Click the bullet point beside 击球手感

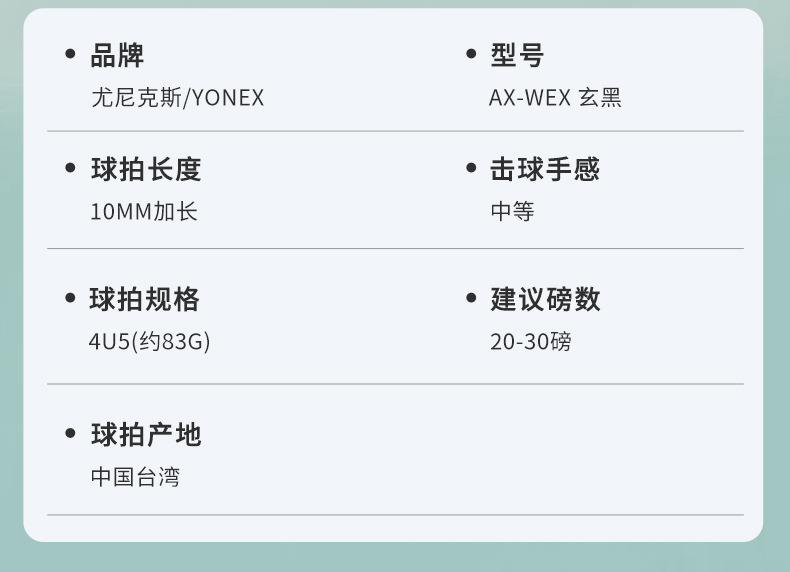click(x=470, y=168)
